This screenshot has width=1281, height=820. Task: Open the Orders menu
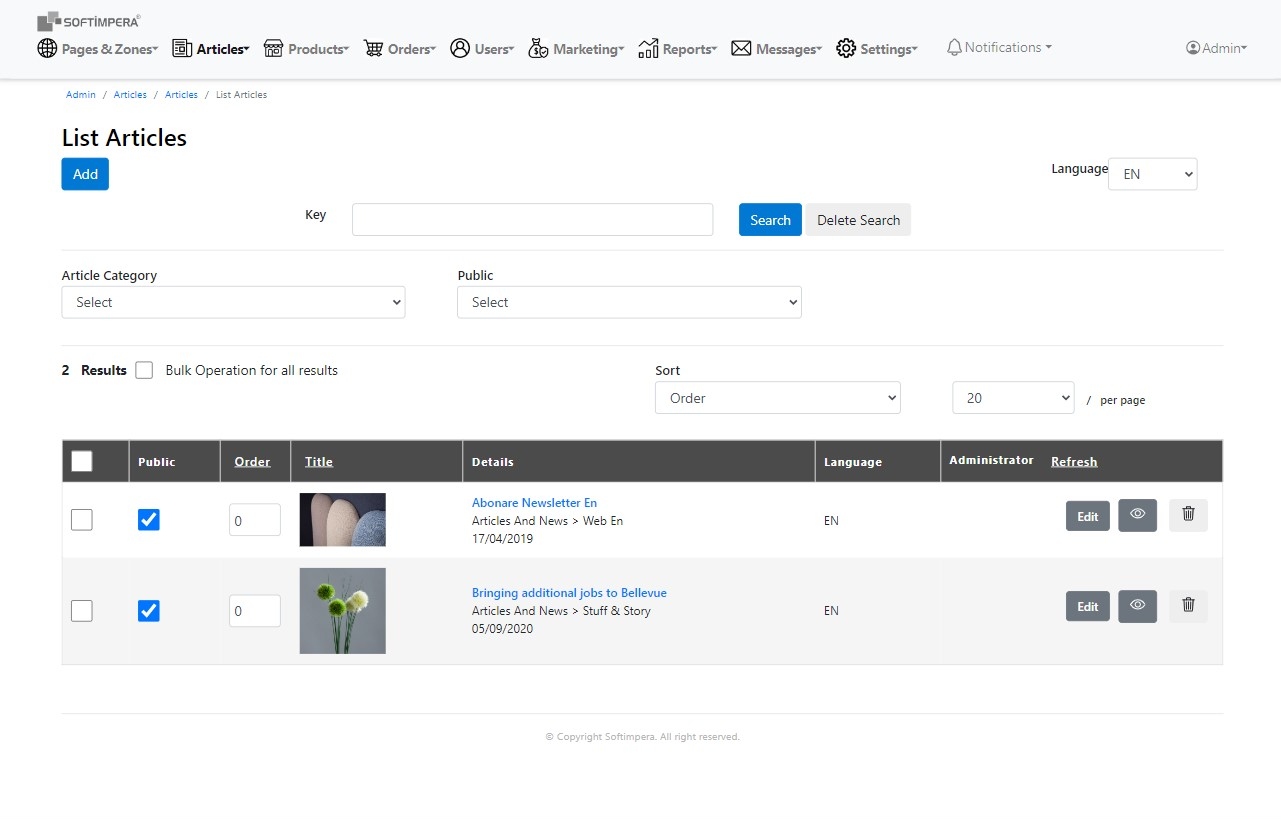pyautogui.click(x=400, y=48)
